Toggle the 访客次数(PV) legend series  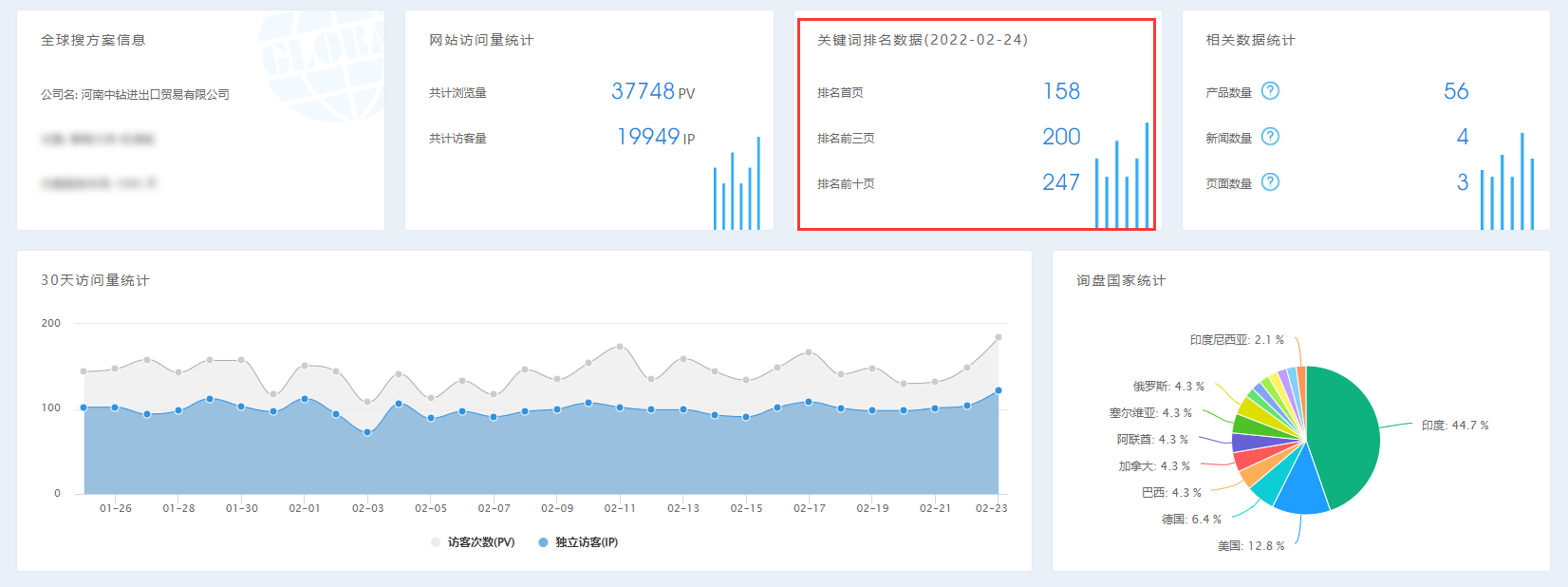click(x=473, y=542)
